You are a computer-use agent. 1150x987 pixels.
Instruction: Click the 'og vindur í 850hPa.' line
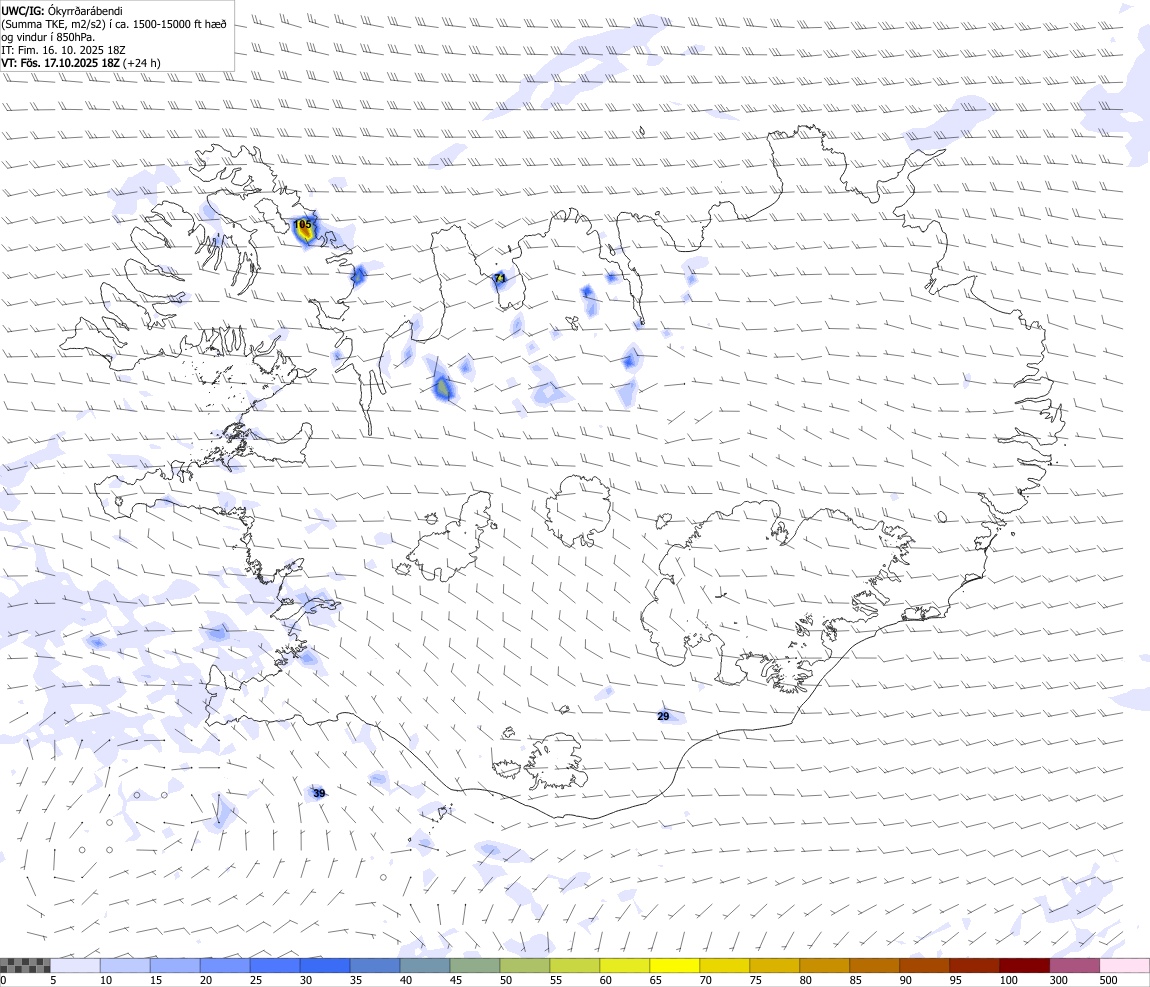point(48,37)
